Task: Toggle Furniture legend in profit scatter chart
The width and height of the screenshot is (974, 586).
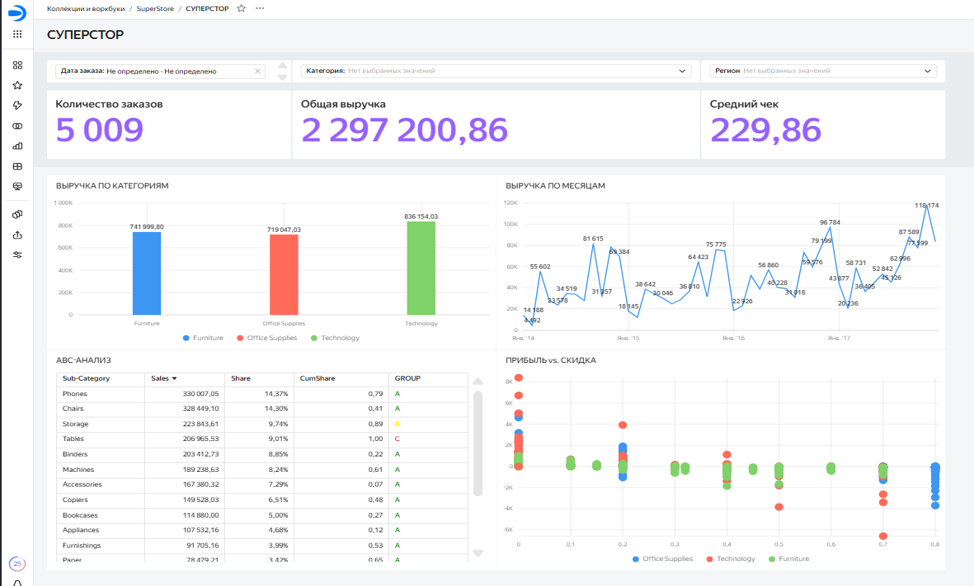Action: coord(789,559)
